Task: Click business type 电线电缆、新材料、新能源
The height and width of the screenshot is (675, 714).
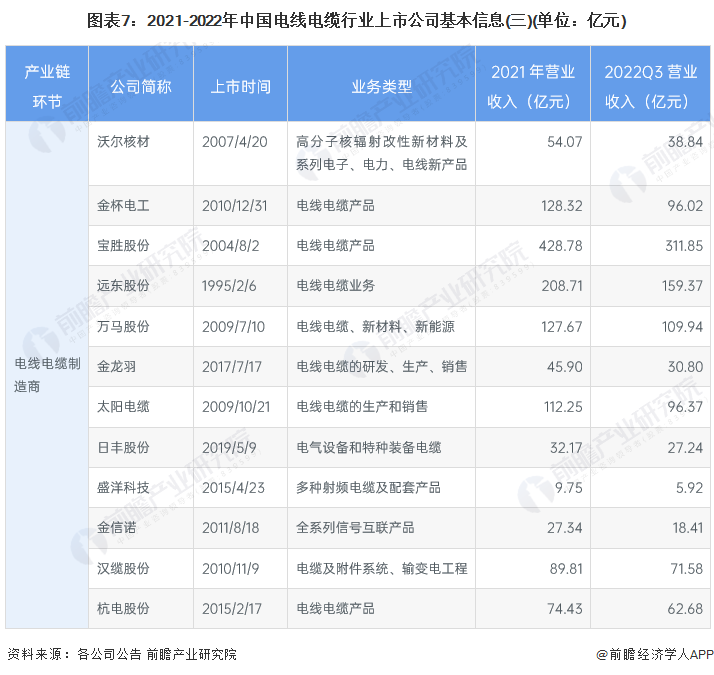Action: [375, 326]
